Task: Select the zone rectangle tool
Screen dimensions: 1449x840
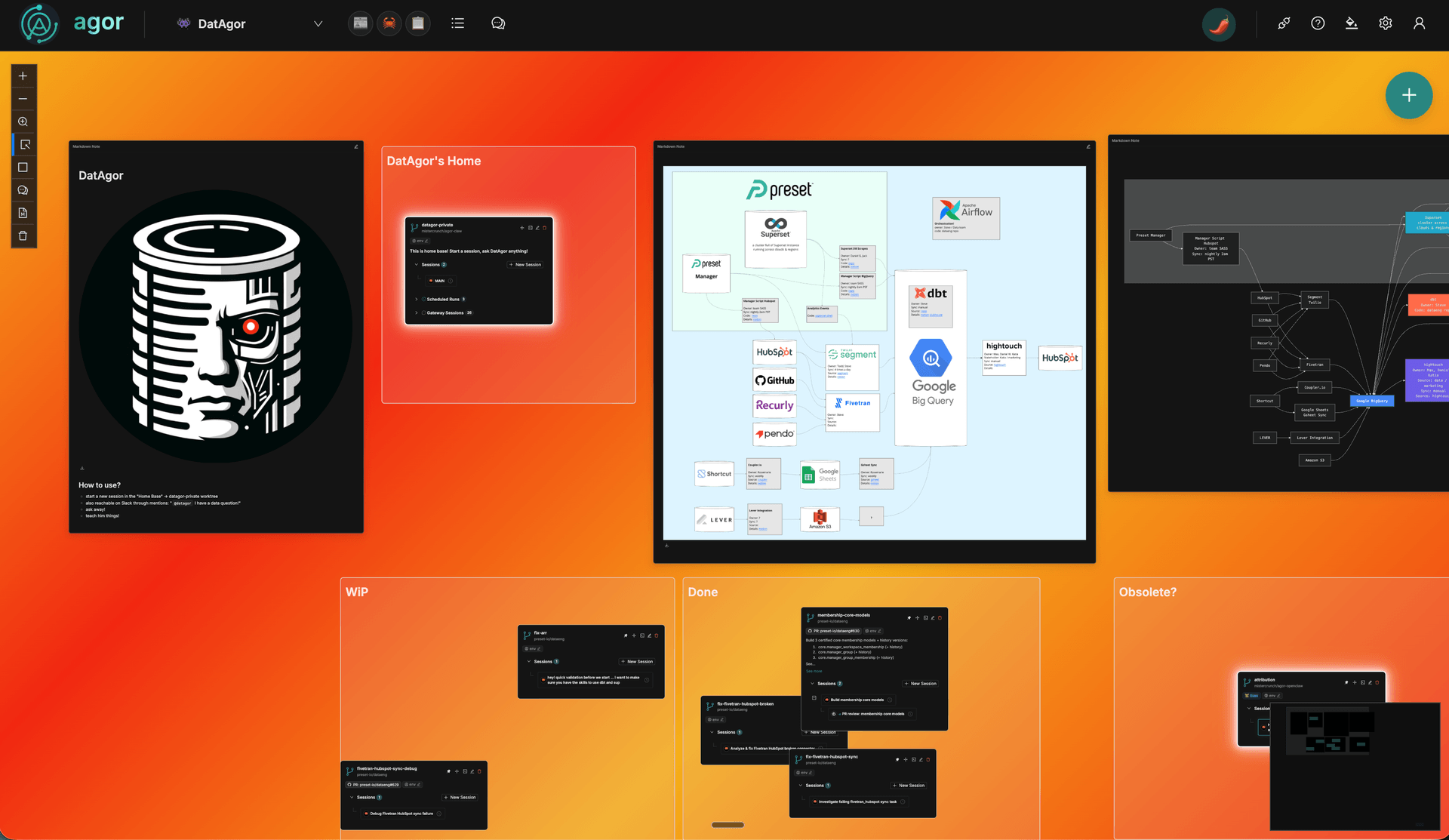Action: click(x=23, y=168)
